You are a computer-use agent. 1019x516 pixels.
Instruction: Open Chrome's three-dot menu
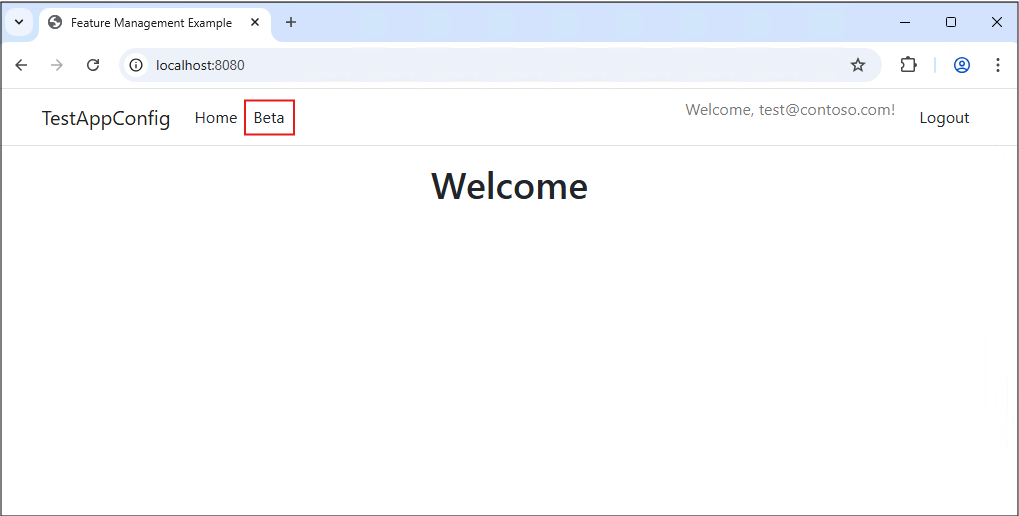coord(998,65)
